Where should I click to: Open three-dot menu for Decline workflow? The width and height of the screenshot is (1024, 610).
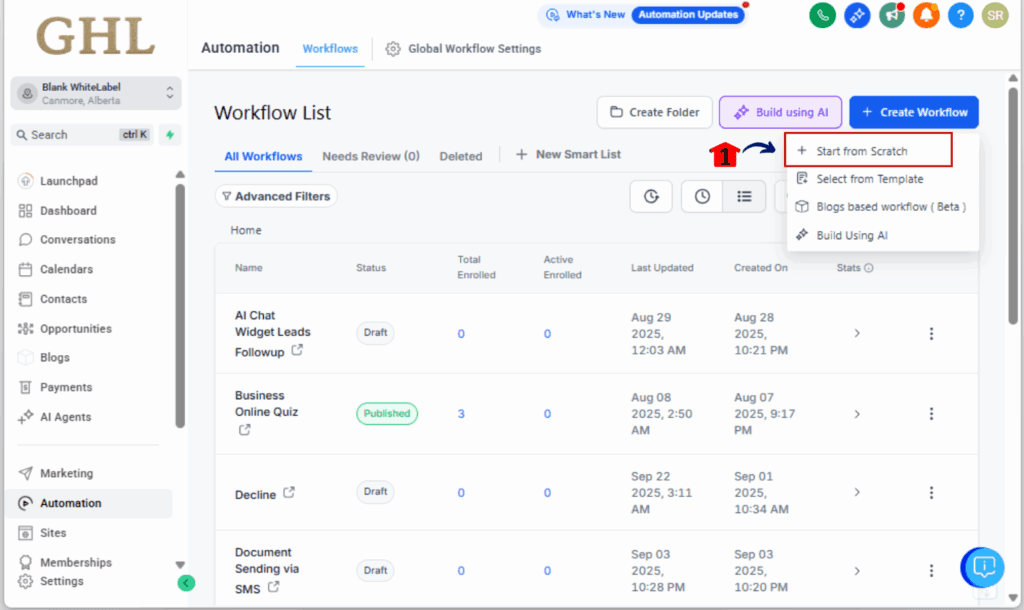931,492
